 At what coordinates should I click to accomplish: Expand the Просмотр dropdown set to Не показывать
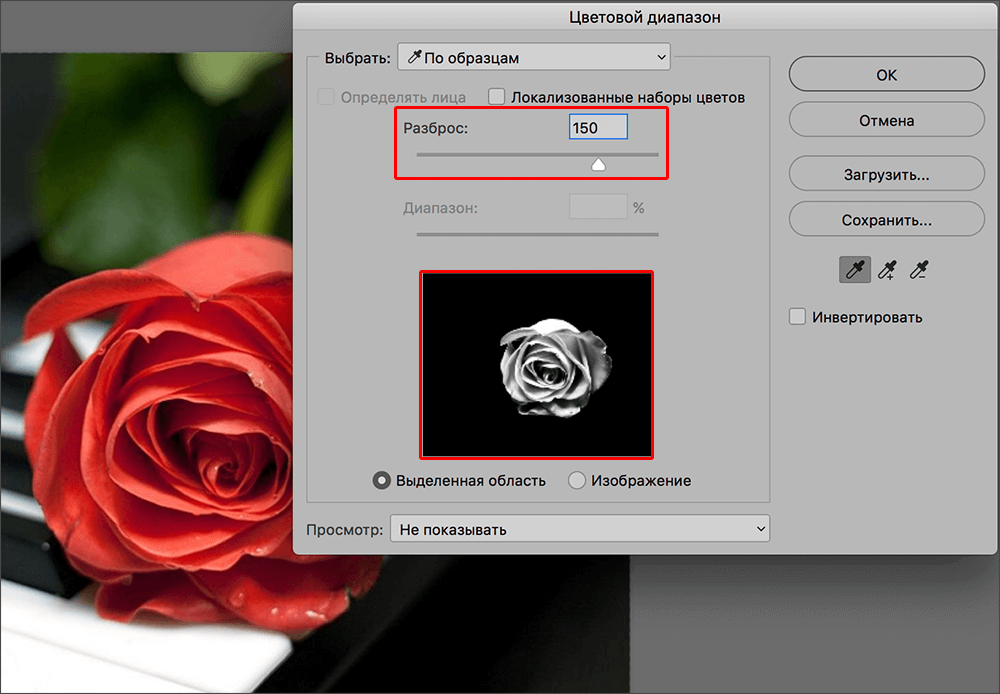pyautogui.click(x=579, y=528)
